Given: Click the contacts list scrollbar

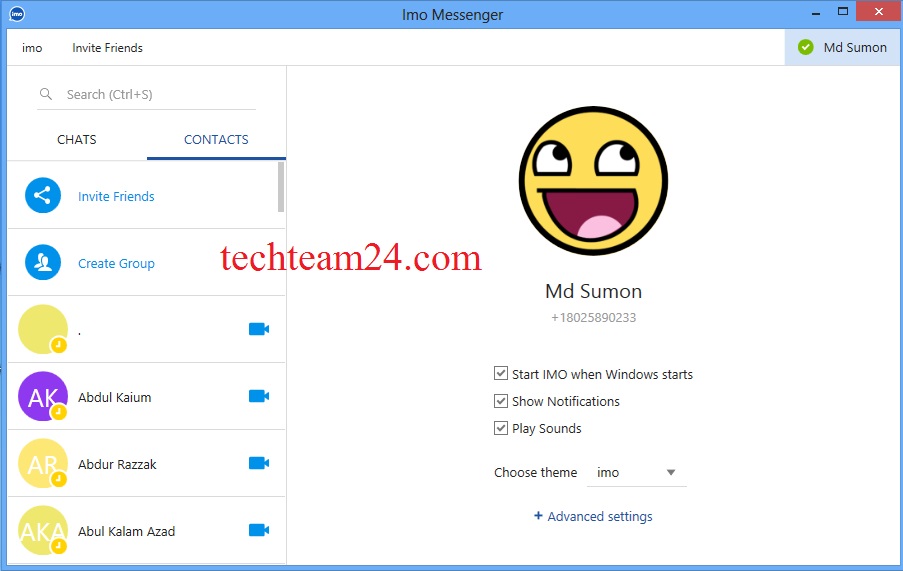Looking at the screenshot, I should click(x=281, y=186).
